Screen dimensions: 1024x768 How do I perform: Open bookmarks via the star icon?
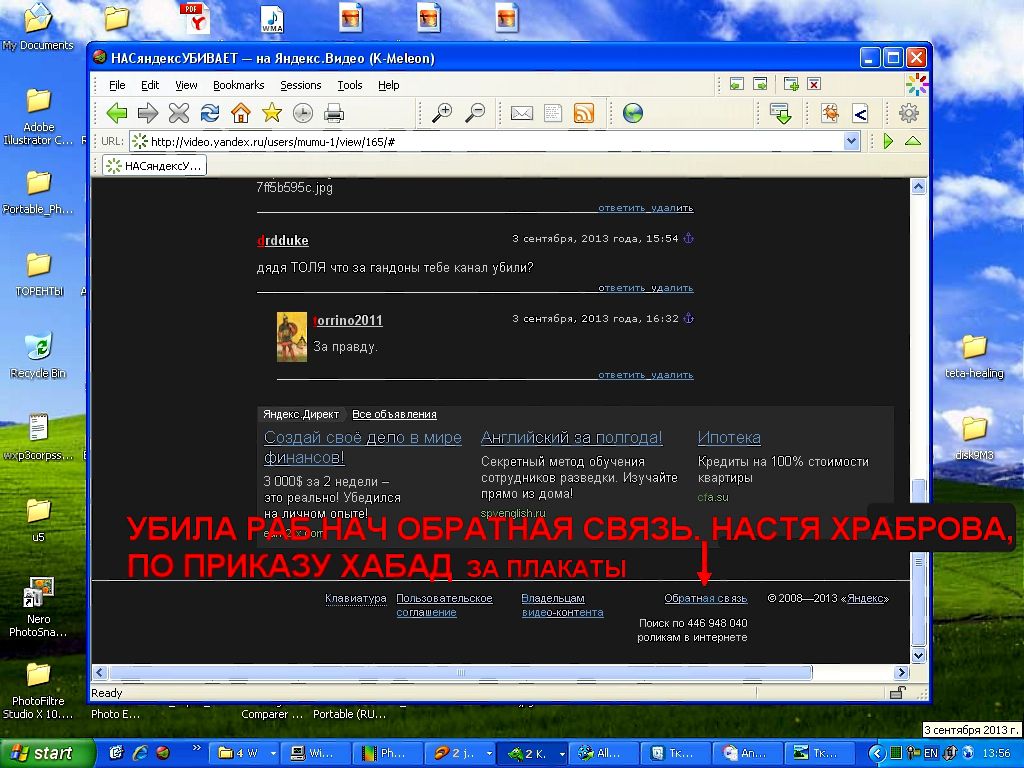[x=272, y=113]
